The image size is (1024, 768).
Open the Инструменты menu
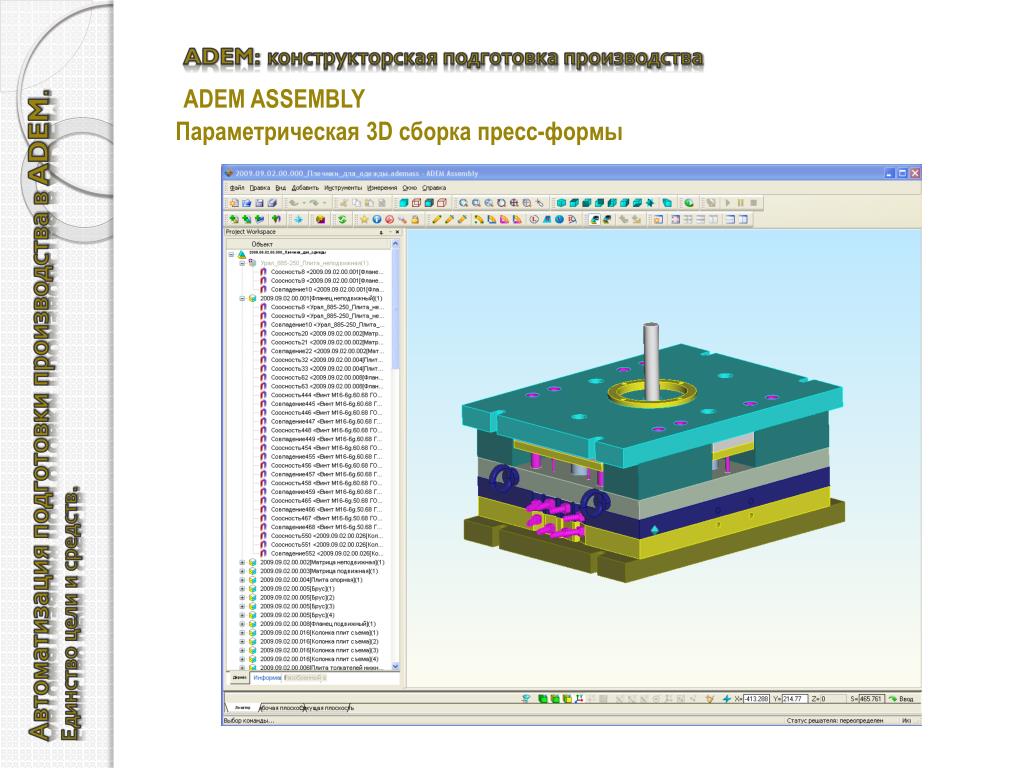(343, 188)
